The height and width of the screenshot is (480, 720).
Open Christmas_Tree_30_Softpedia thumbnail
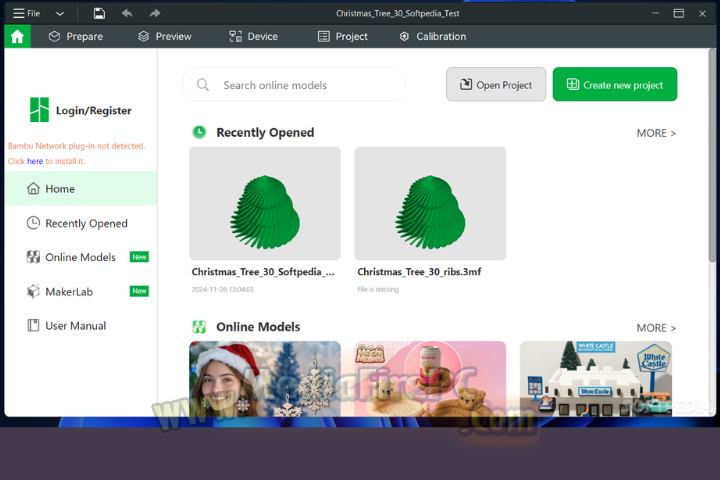coord(265,203)
